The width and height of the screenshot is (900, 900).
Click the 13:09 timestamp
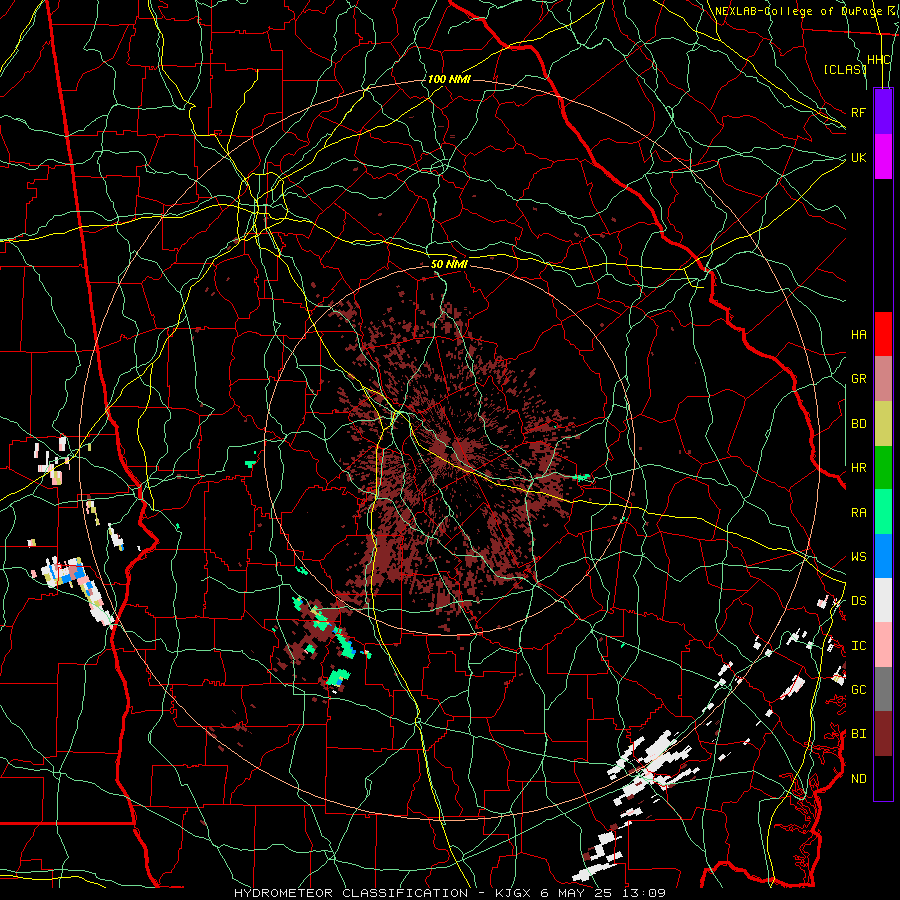(646, 893)
